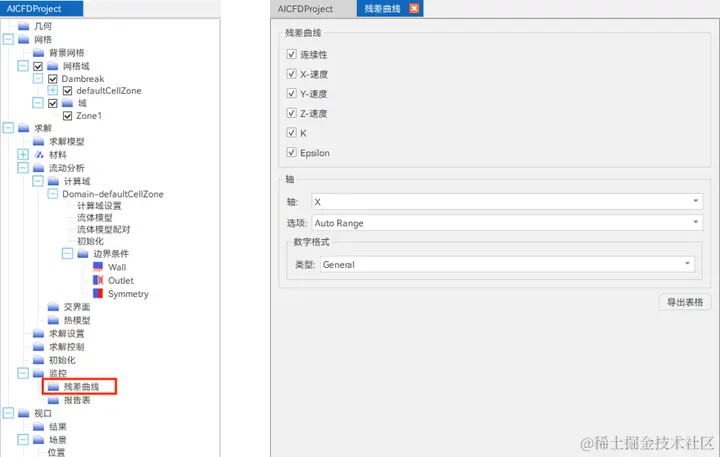The height and width of the screenshot is (457, 720).
Task: Close the 残差曲线 tab
Action: coord(414,8)
